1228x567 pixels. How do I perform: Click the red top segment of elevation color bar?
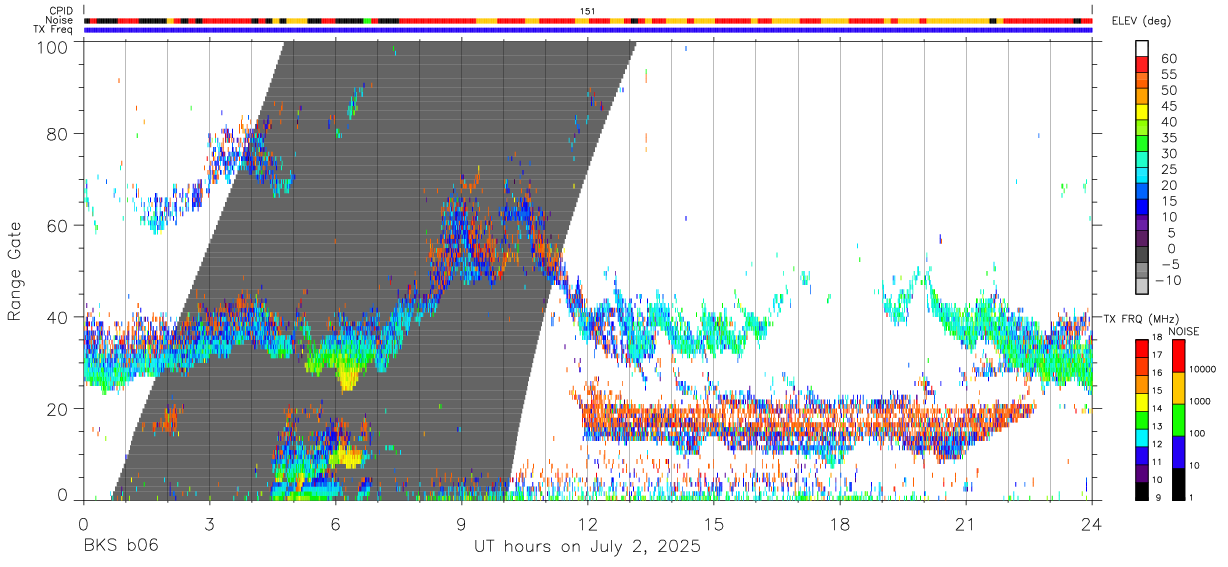pyautogui.click(x=1143, y=65)
